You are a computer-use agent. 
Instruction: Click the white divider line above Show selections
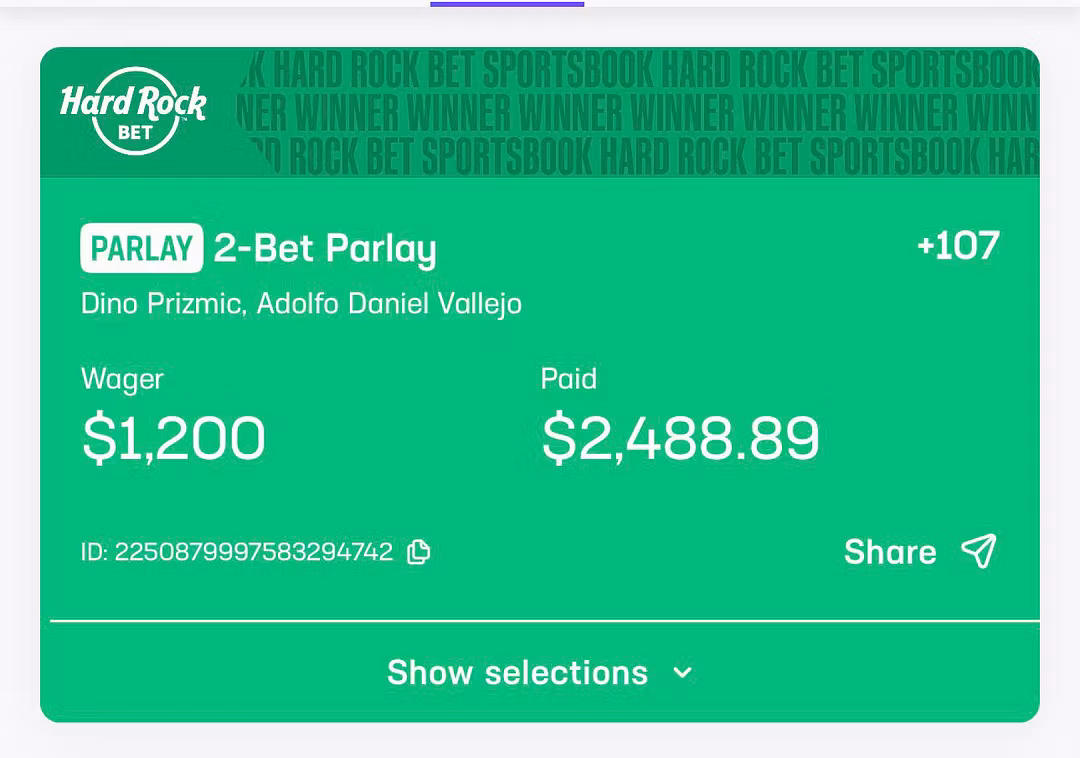click(545, 621)
